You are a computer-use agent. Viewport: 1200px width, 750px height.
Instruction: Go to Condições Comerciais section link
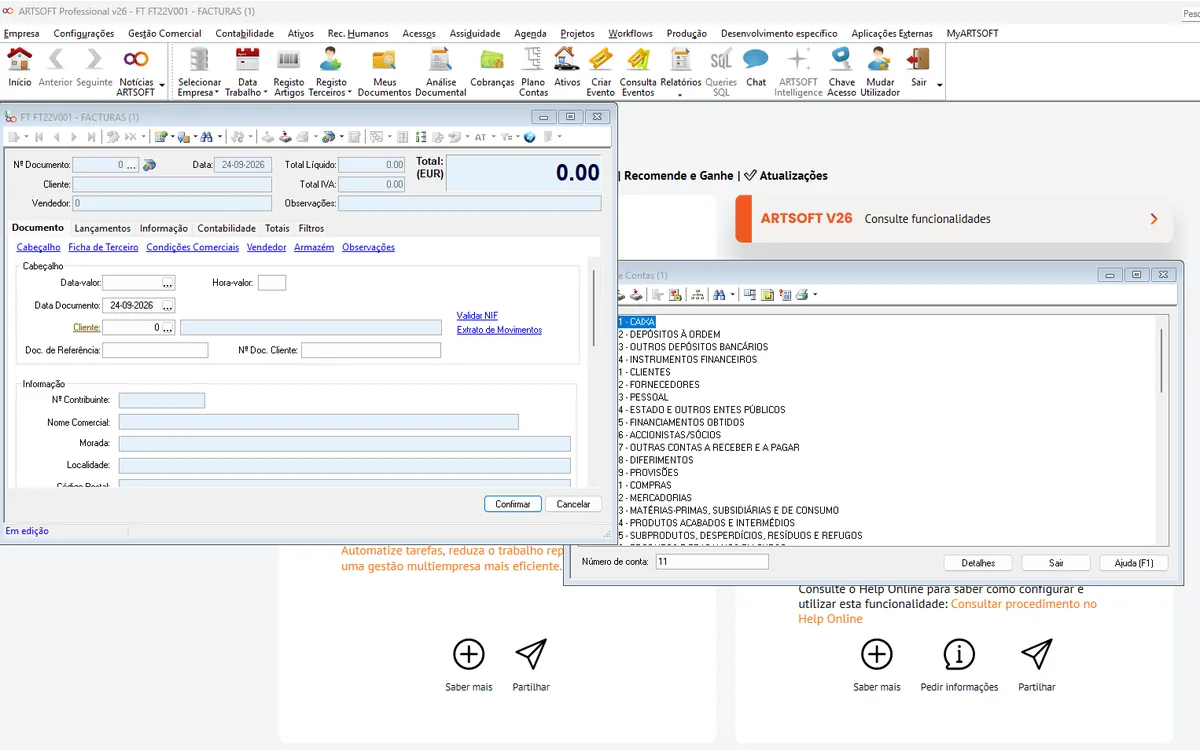click(192, 247)
